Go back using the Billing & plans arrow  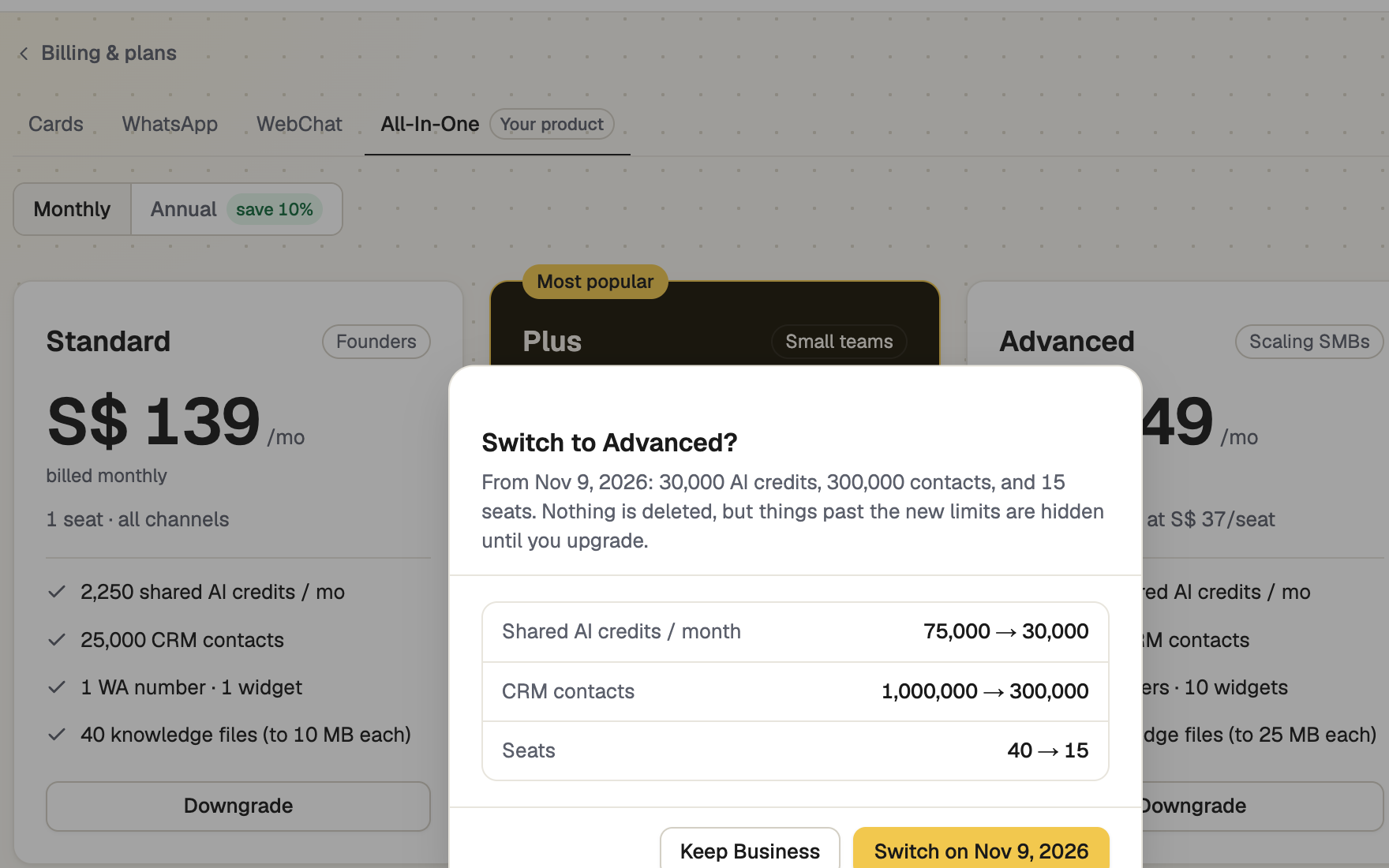click(24, 54)
